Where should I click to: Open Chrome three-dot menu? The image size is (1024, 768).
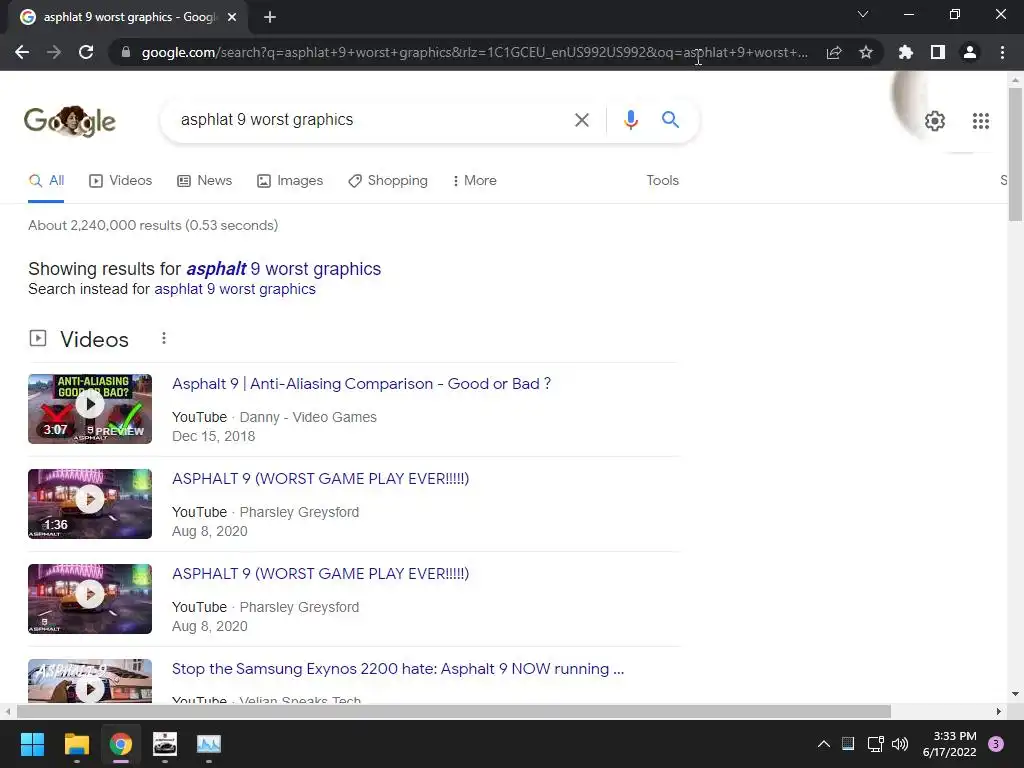pos(1002,52)
